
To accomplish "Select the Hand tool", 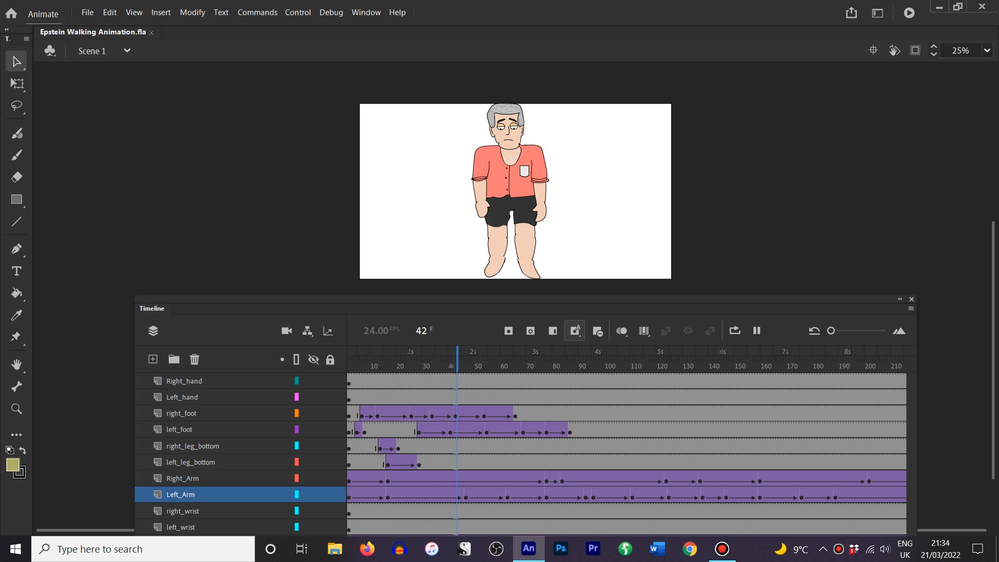I will pyautogui.click(x=17, y=364).
